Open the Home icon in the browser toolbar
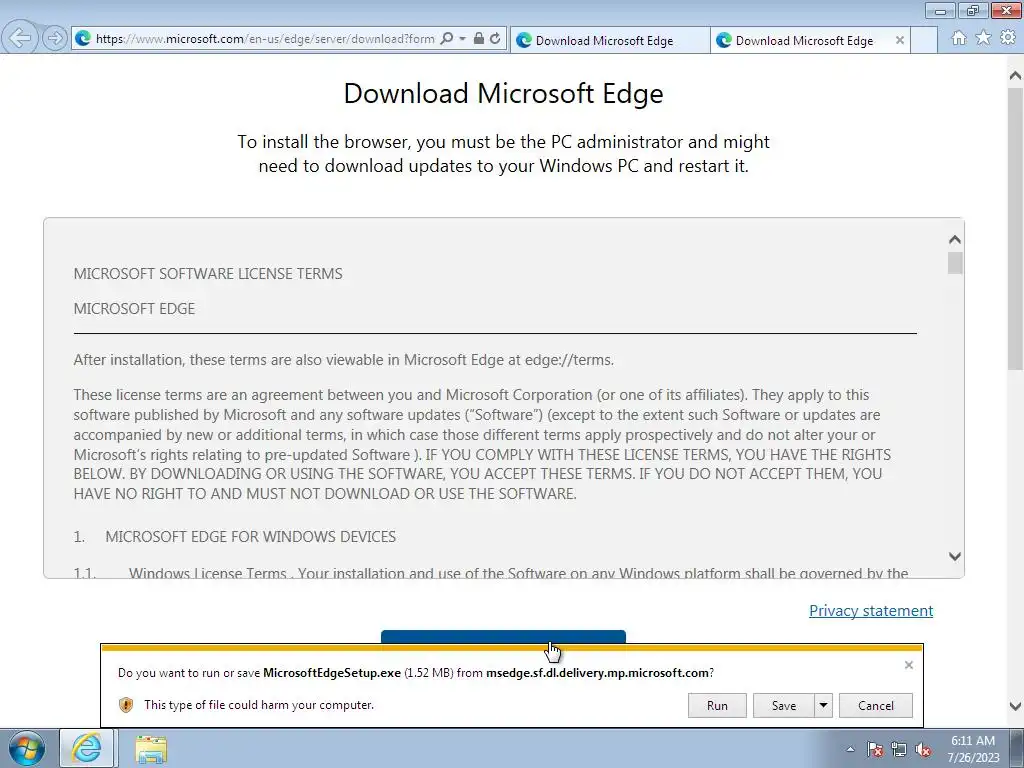 point(959,38)
